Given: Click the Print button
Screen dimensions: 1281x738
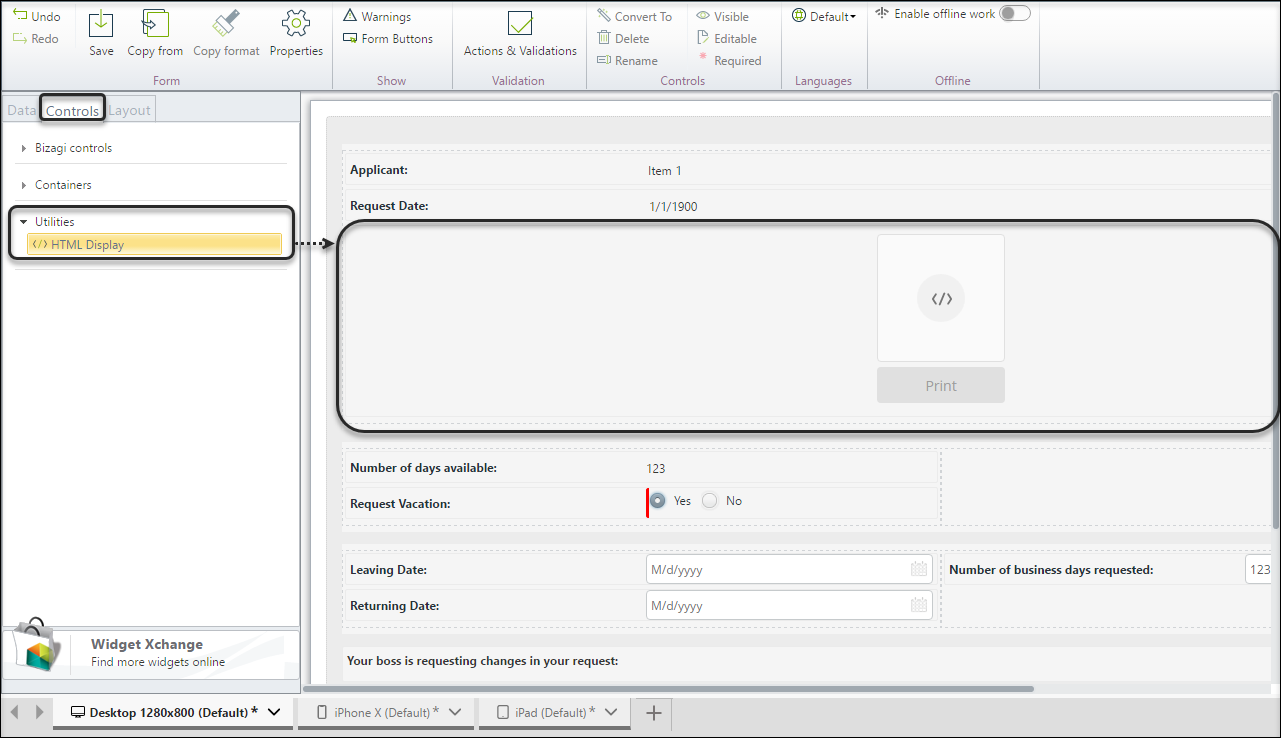Looking at the screenshot, I should [941, 385].
